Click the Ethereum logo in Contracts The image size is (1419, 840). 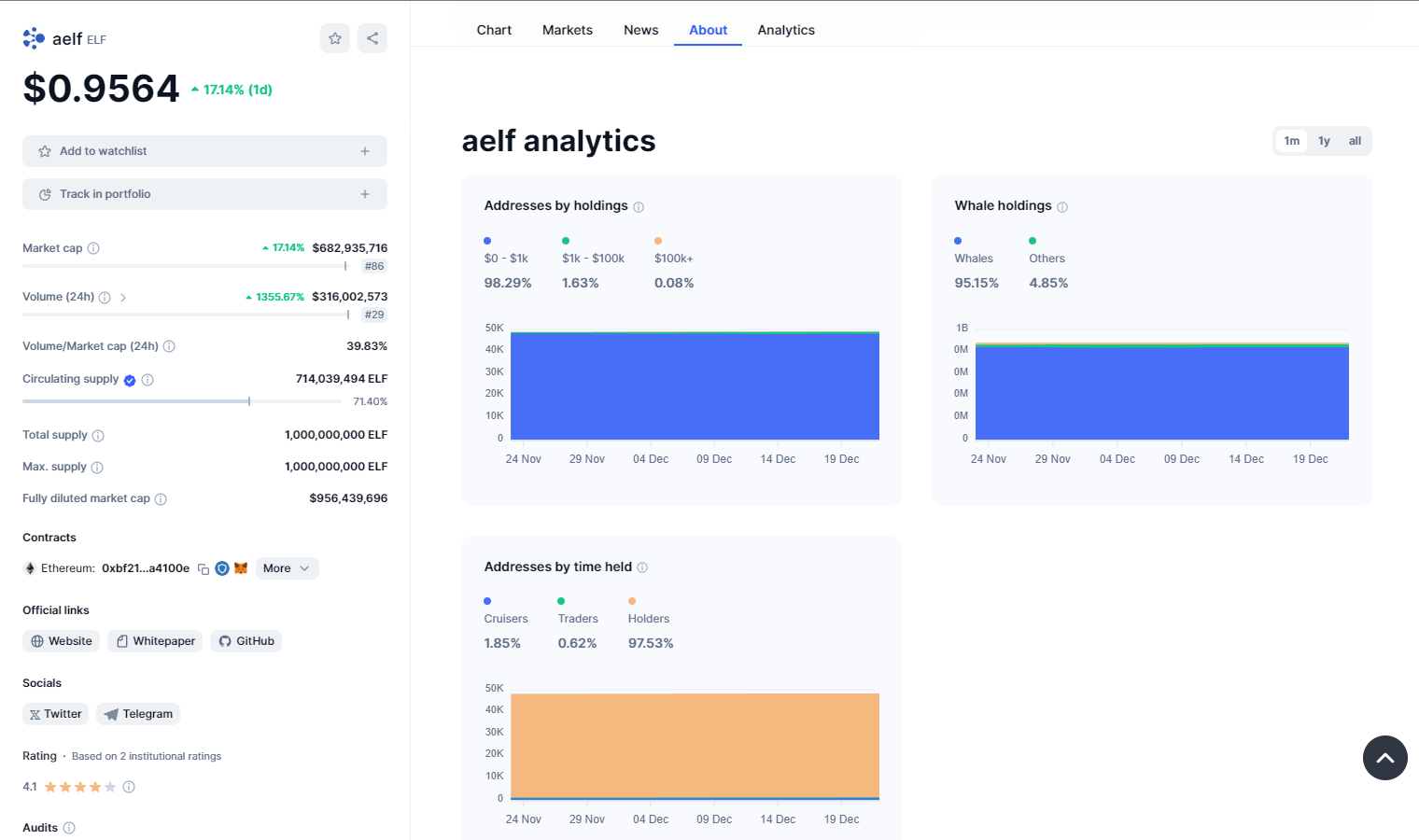coord(30,568)
